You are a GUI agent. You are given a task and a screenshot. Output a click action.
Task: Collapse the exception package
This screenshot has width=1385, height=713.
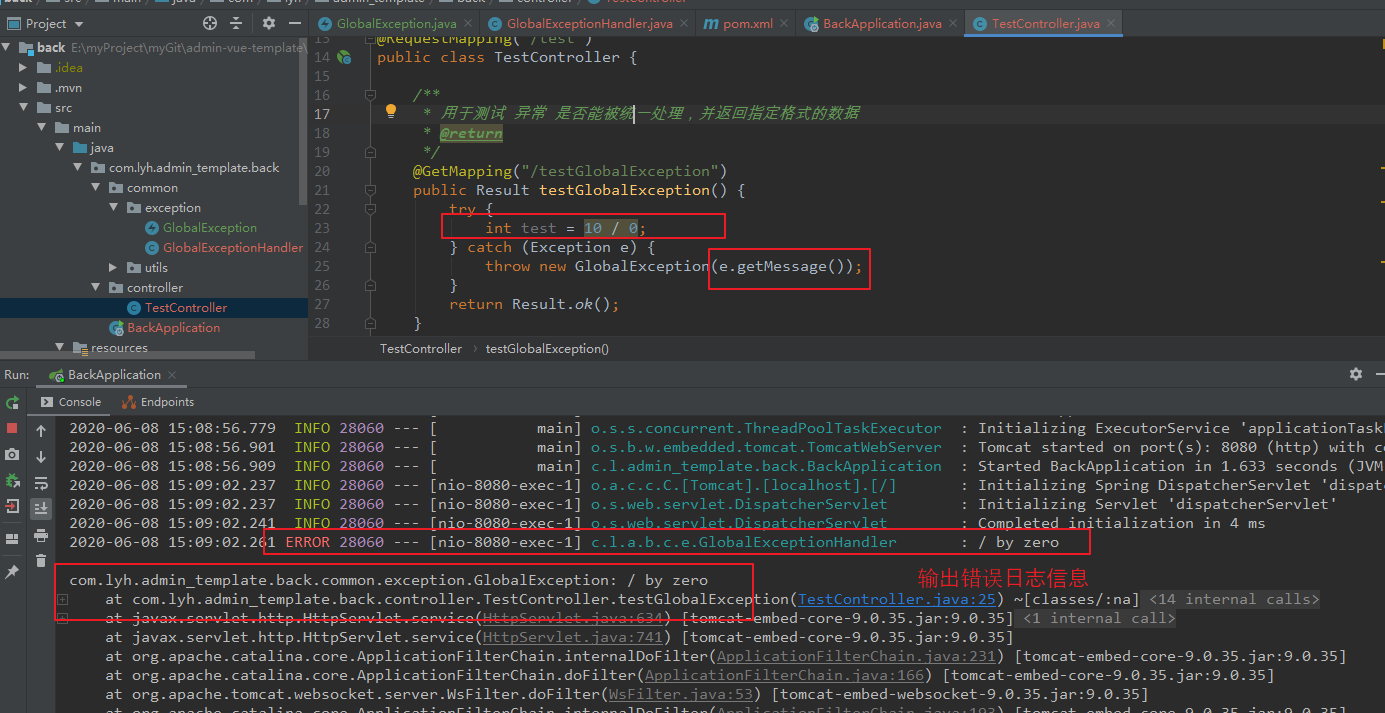[x=115, y=207]
